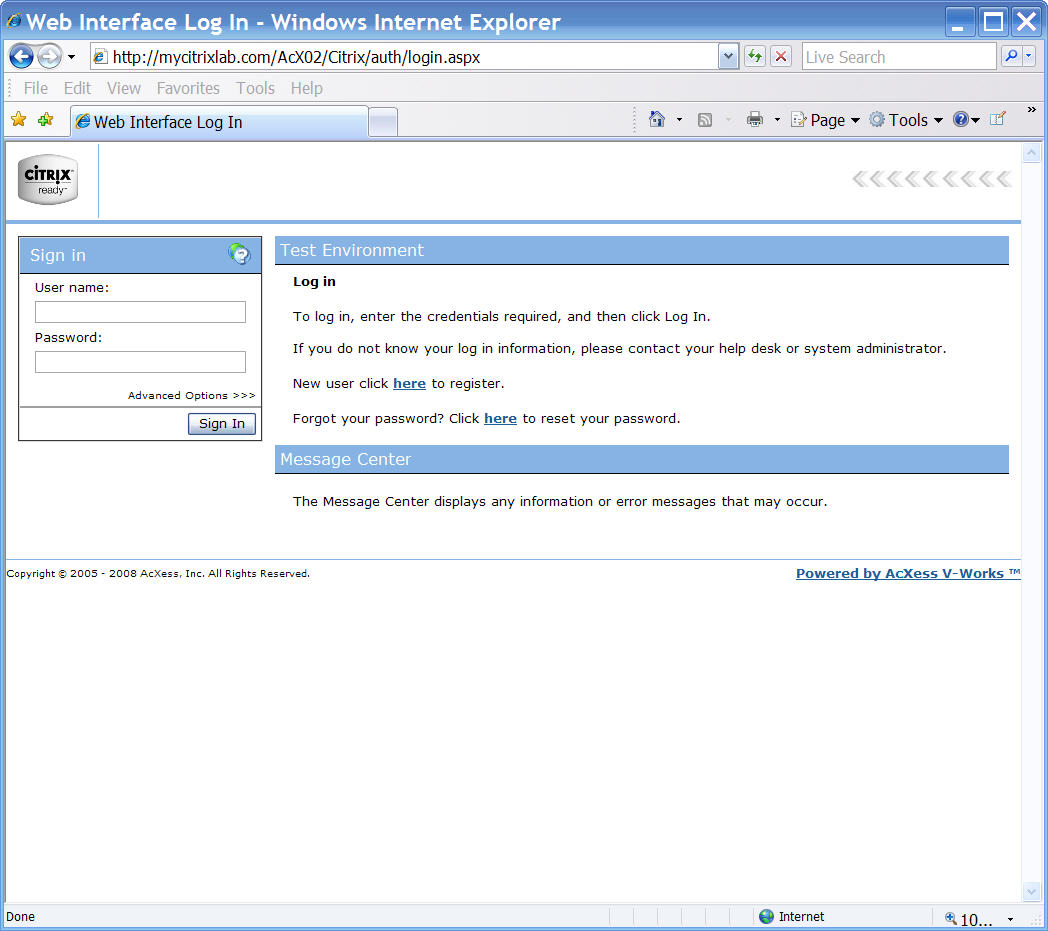Screen dimensions: 1048x931
Task: Click the Home icon in toolbar
Action: click(x=657, y=120)
